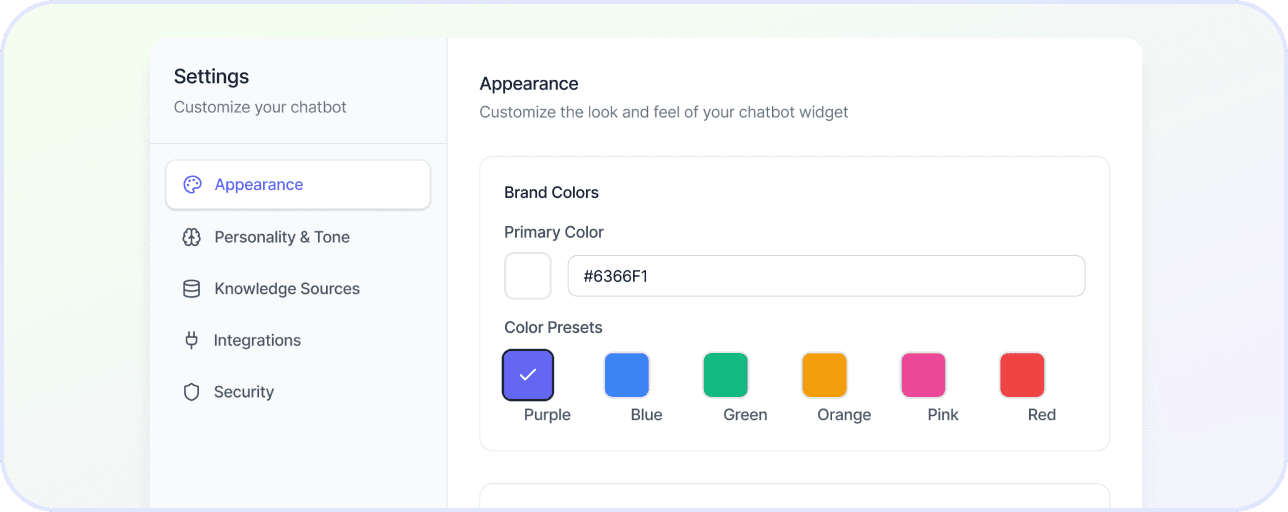Viewport: 1288px width, 512px height.
Task: Select the Security menu item
Action: 298,392
